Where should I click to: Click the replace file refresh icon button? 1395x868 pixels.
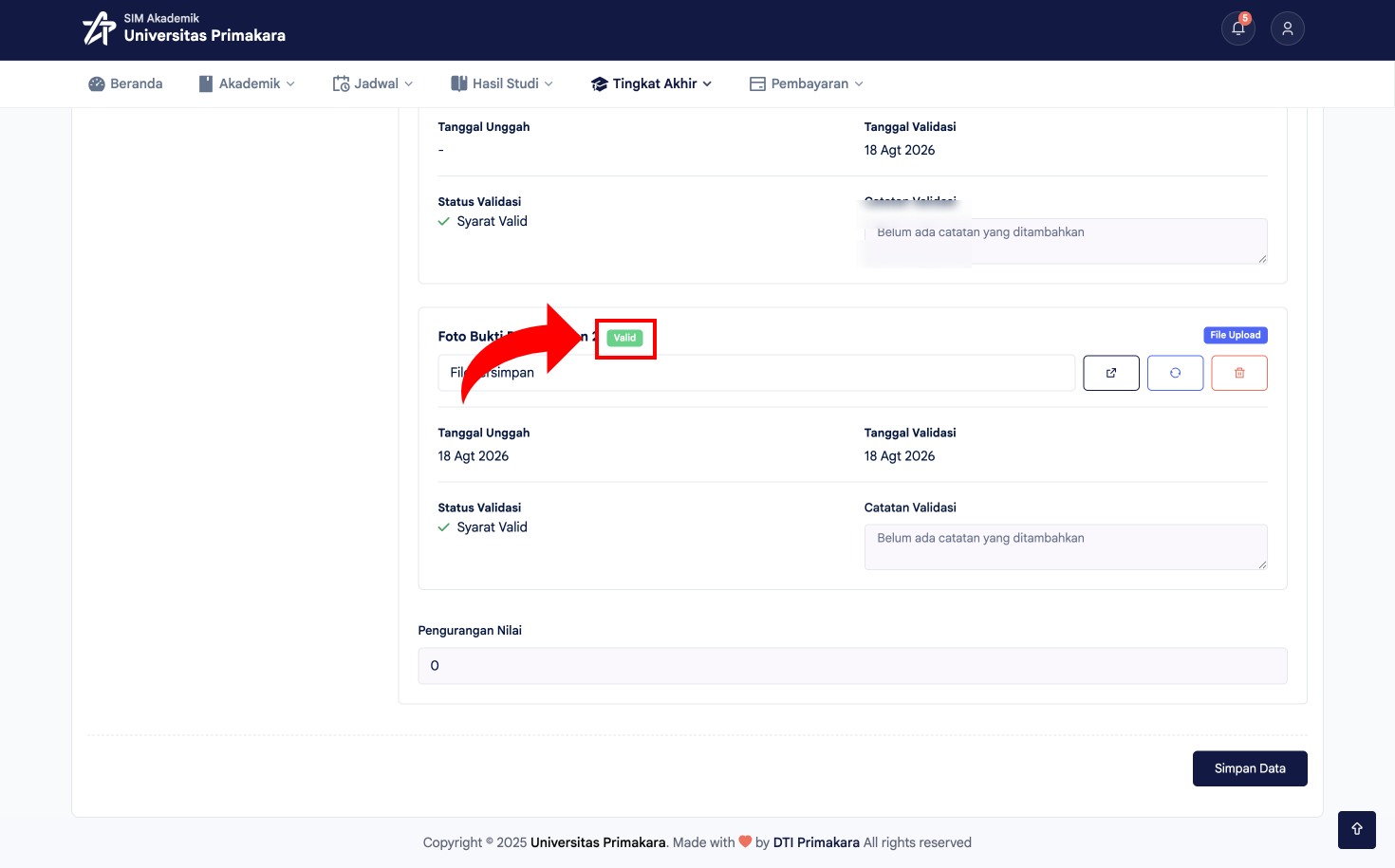coord(1175,373)
